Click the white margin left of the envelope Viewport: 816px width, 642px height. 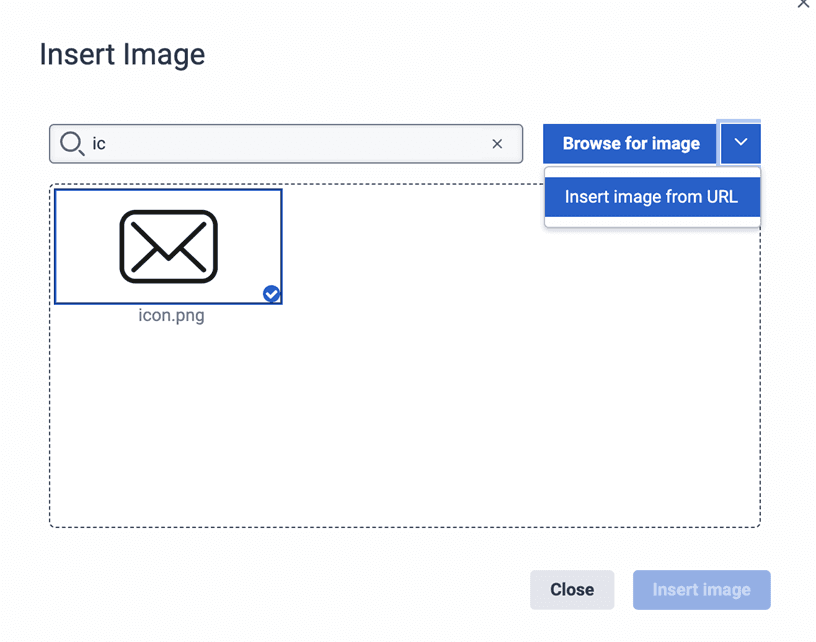[x=85, y=246]
